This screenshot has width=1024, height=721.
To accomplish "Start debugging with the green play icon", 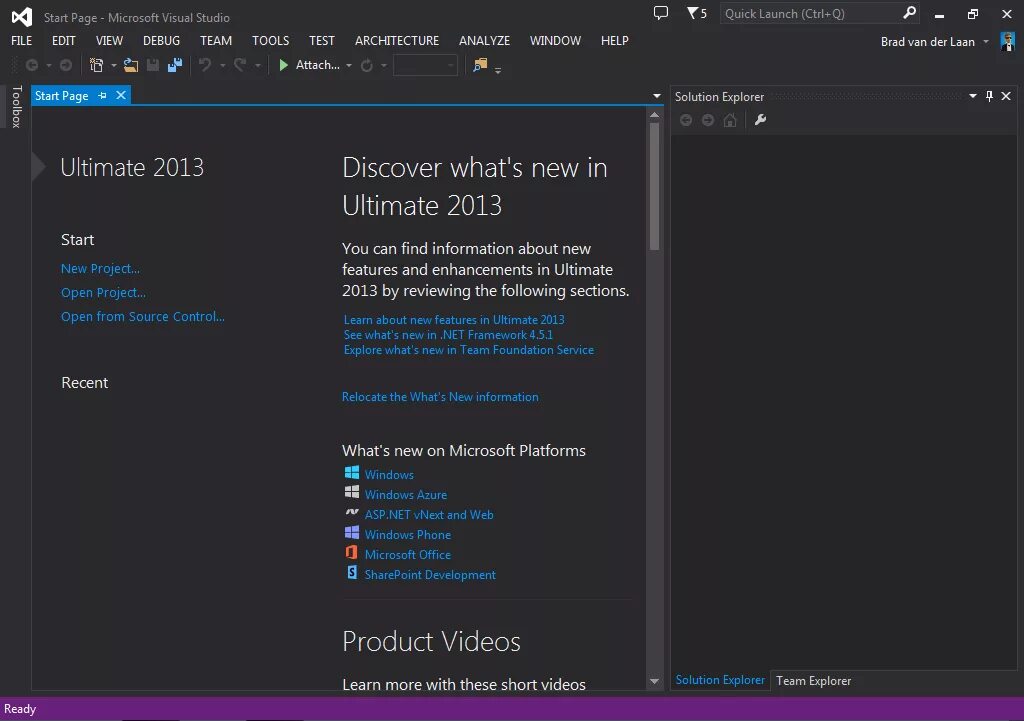I will (283, 65).
